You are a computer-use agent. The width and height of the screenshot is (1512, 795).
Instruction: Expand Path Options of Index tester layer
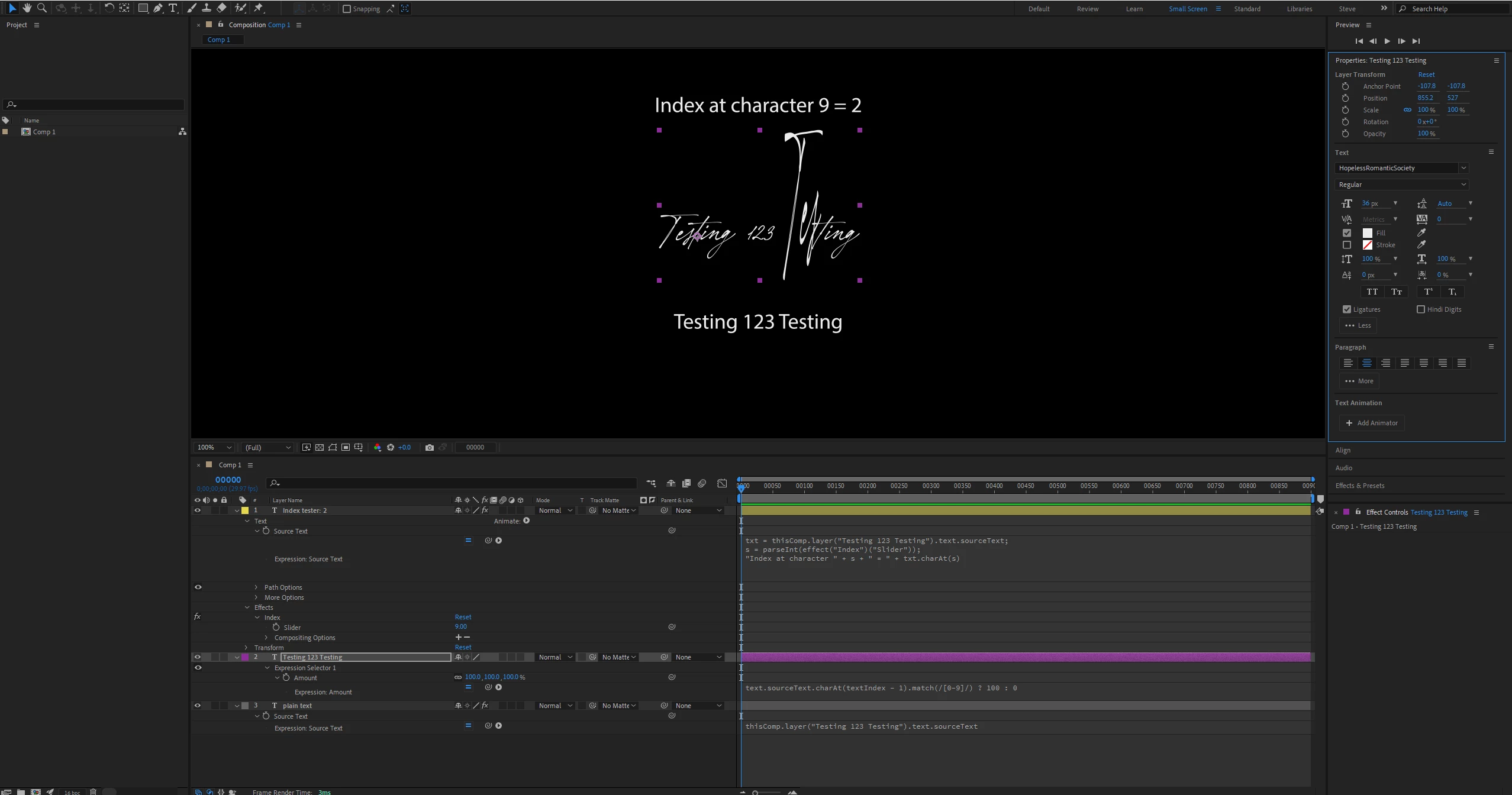click(256, 587)
